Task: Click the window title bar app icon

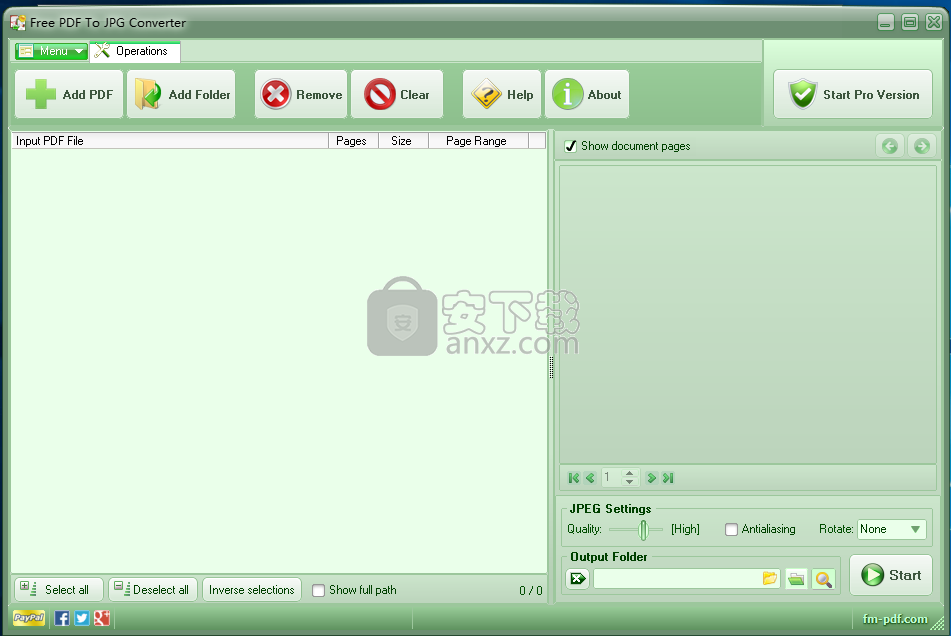Action: 18,22
